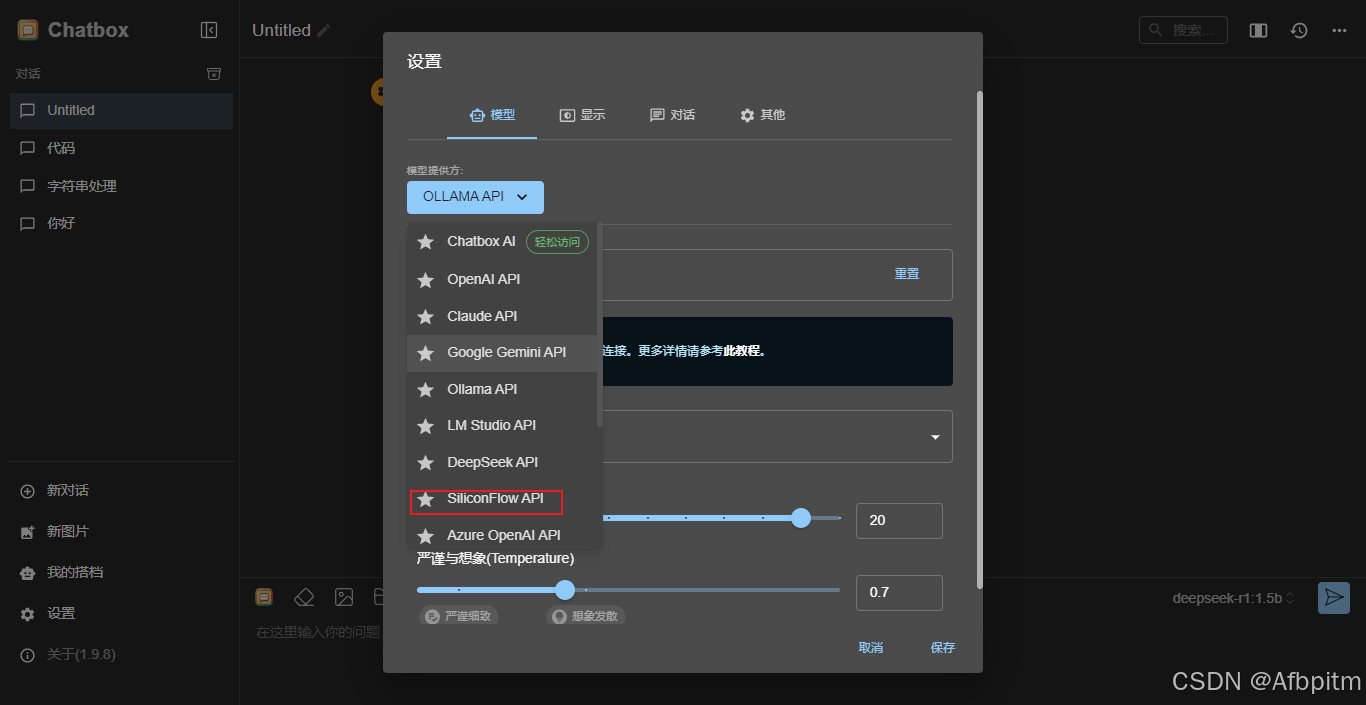Screen dimensions: 1366x705
Task: Switch to the 对话 settings tab
Action: tap(672, 115)
